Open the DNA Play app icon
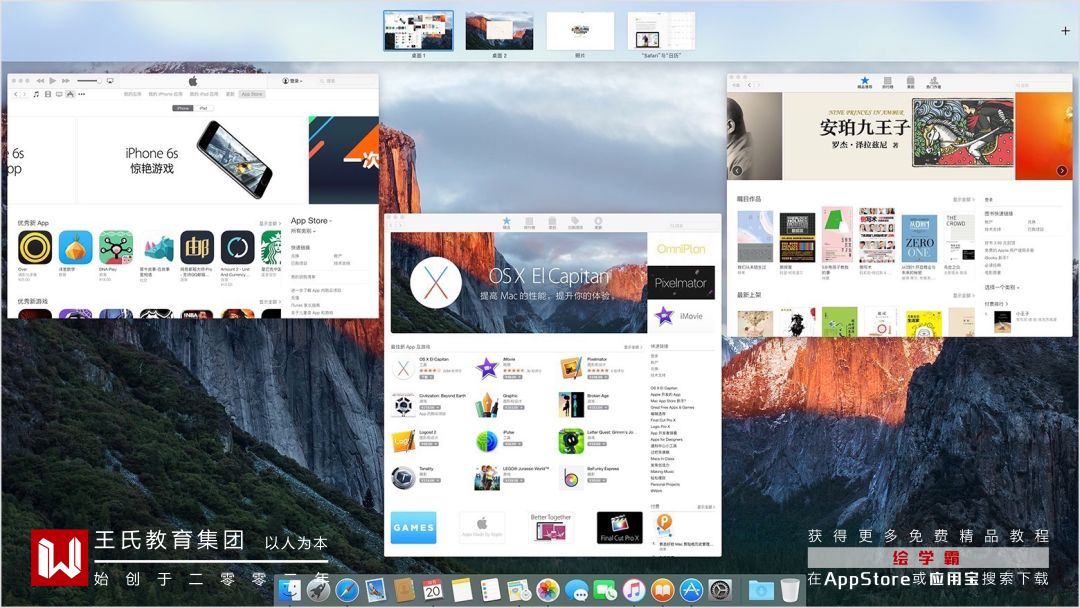Image resolution: width=1080 pixels, height=608 pixels. (116, 247)
